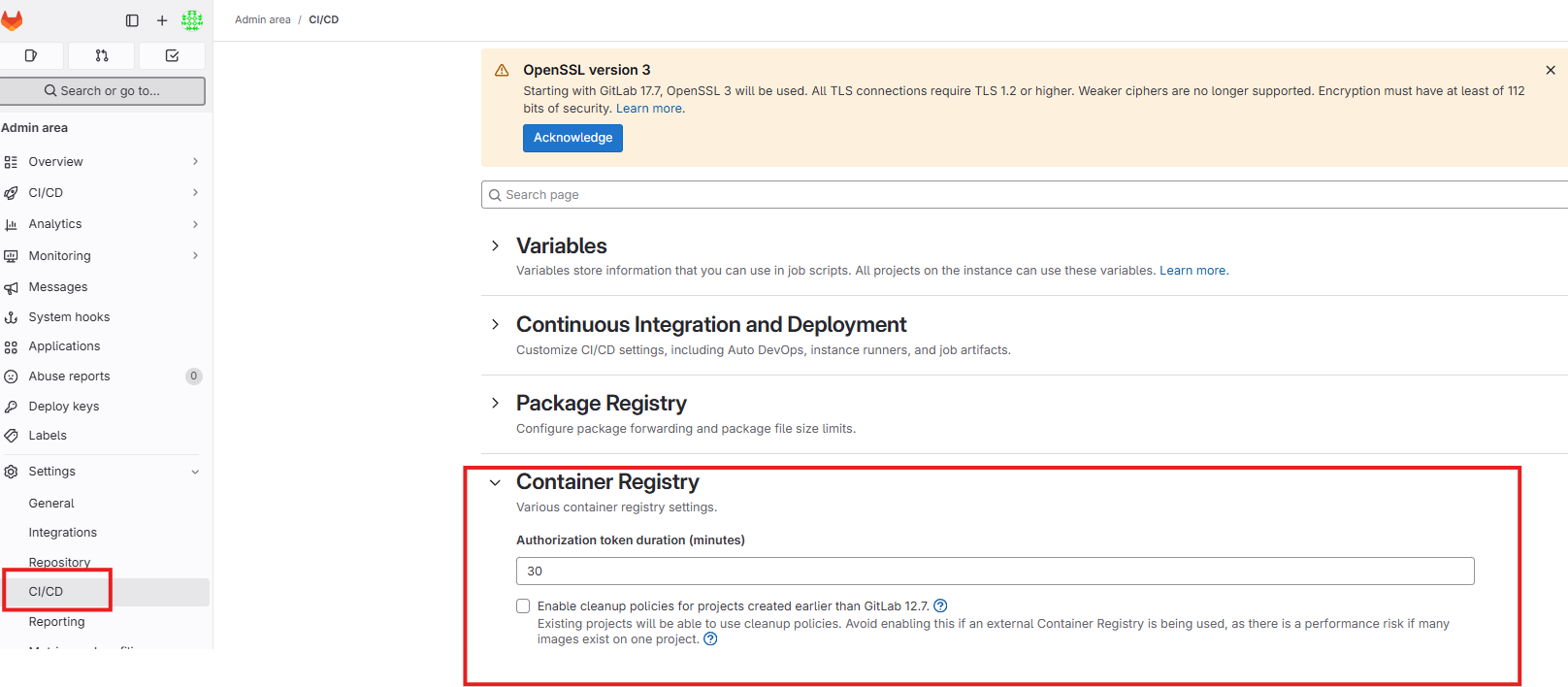Image resolution: width=1568 pixels, height=687 pixels.
Task: Expand the Analytics sidebar chevron
Action: click(195, 224)
